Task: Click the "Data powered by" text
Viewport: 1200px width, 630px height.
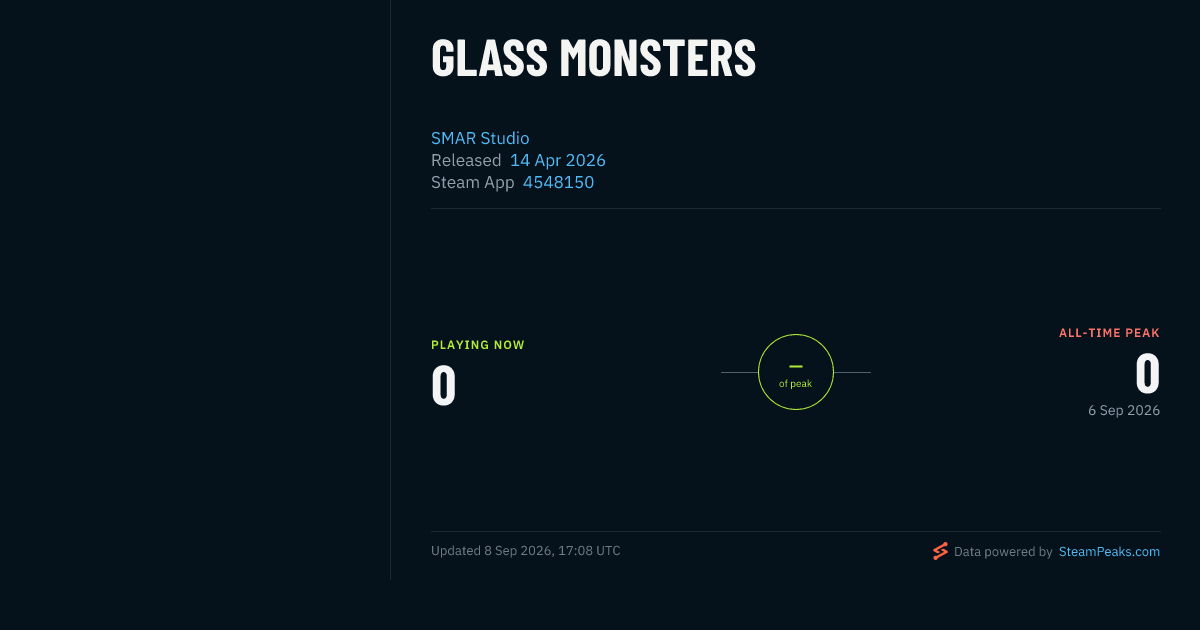Action: coord(1003,551)
